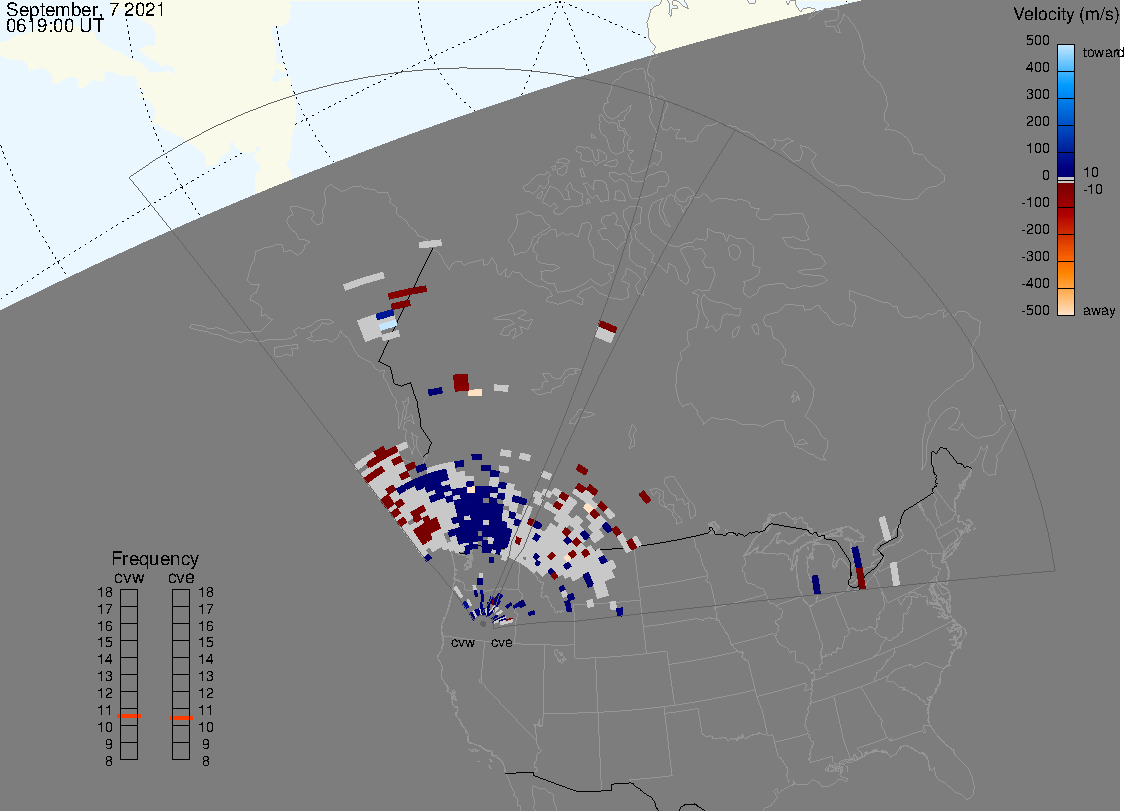
Task: Click the -200 tick label on velocity scale
Action: coord(1035,229)
